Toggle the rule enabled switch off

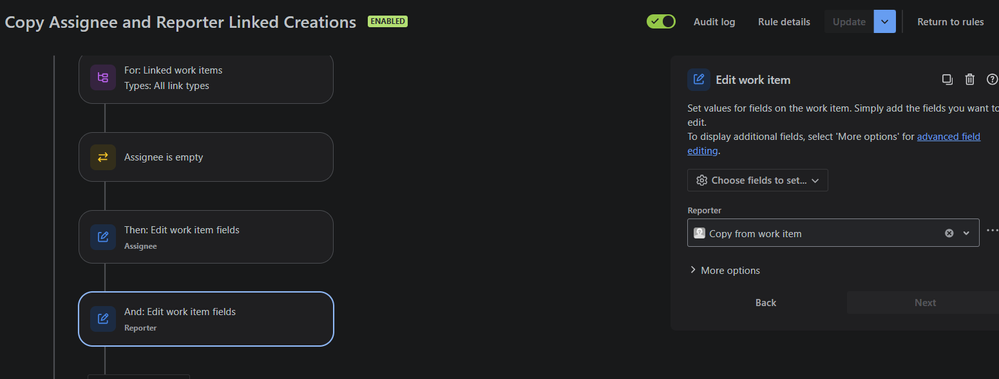(x=661, y=22)
